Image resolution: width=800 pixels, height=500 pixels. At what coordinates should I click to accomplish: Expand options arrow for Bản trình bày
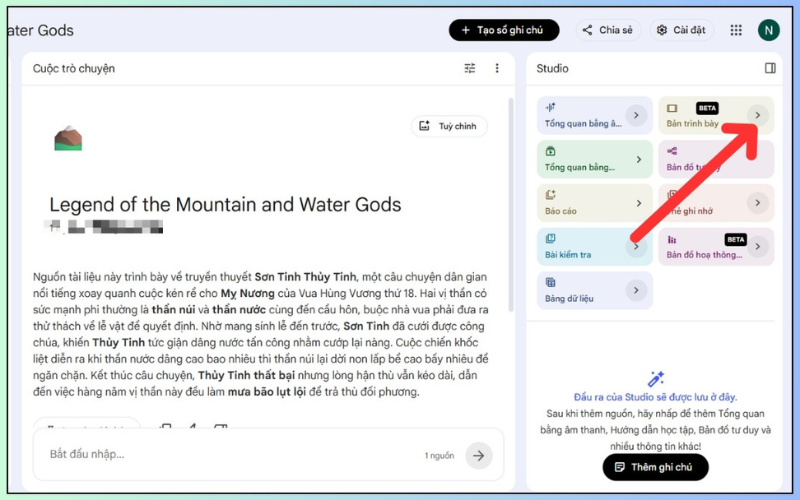point(758,115)
